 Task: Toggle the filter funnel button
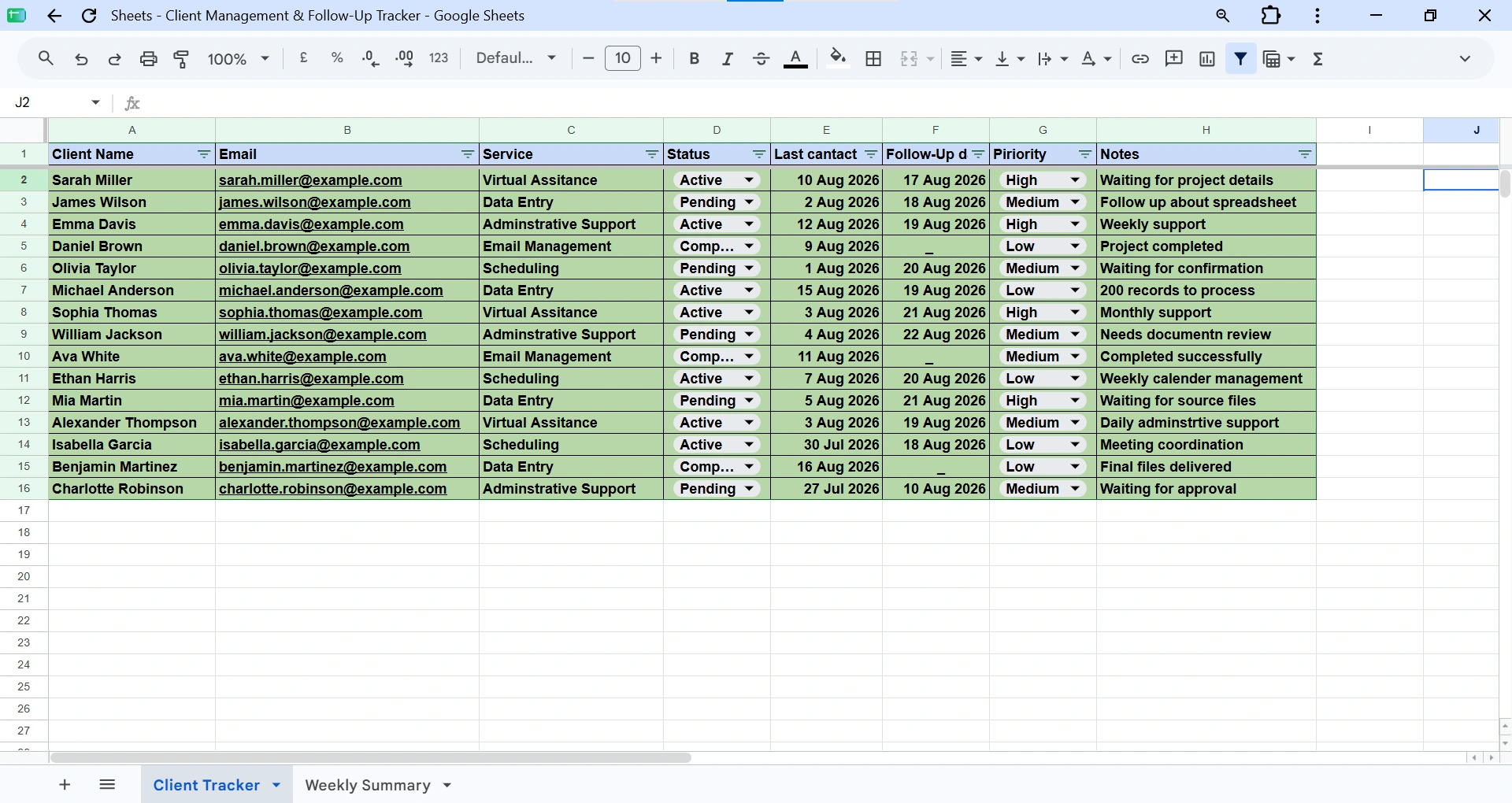coord(1240,58)
